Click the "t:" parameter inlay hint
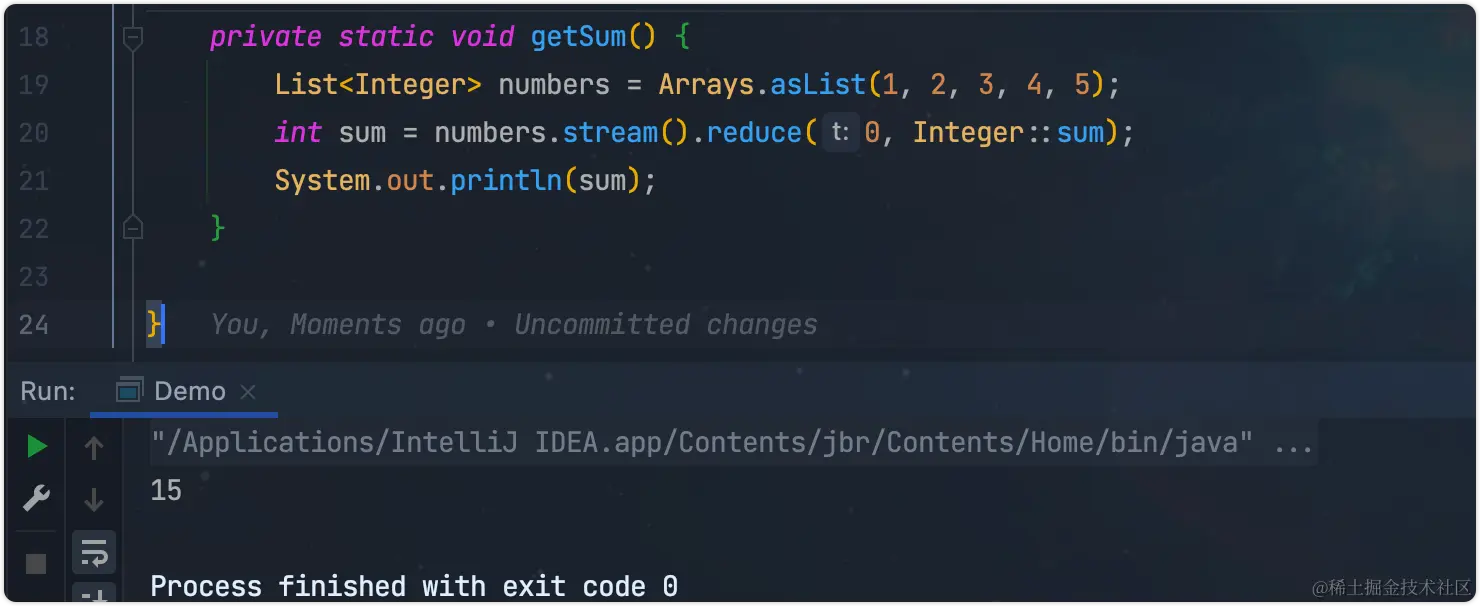1480x606 pixels. [x=840, y=133]
